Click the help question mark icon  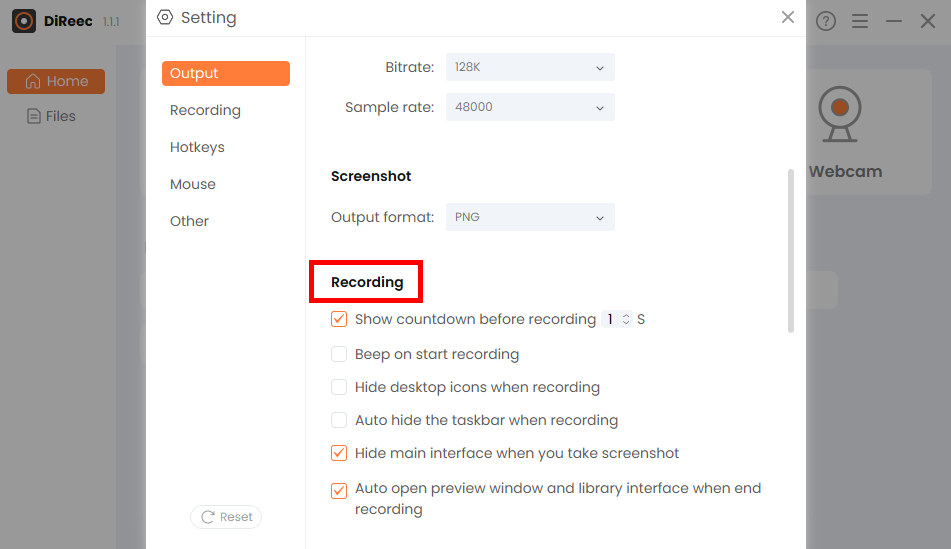coord(825,21)
